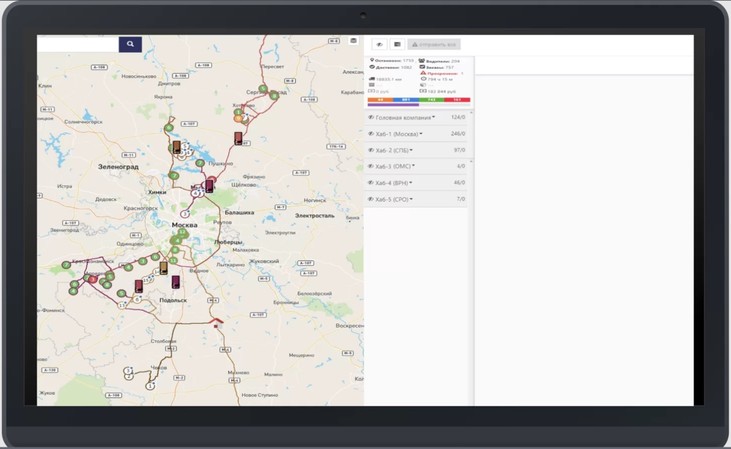Image resolution: width=731 pixels, height=449 pixels.
Task: Click the Электросталь label on the map
Action: 315,216
